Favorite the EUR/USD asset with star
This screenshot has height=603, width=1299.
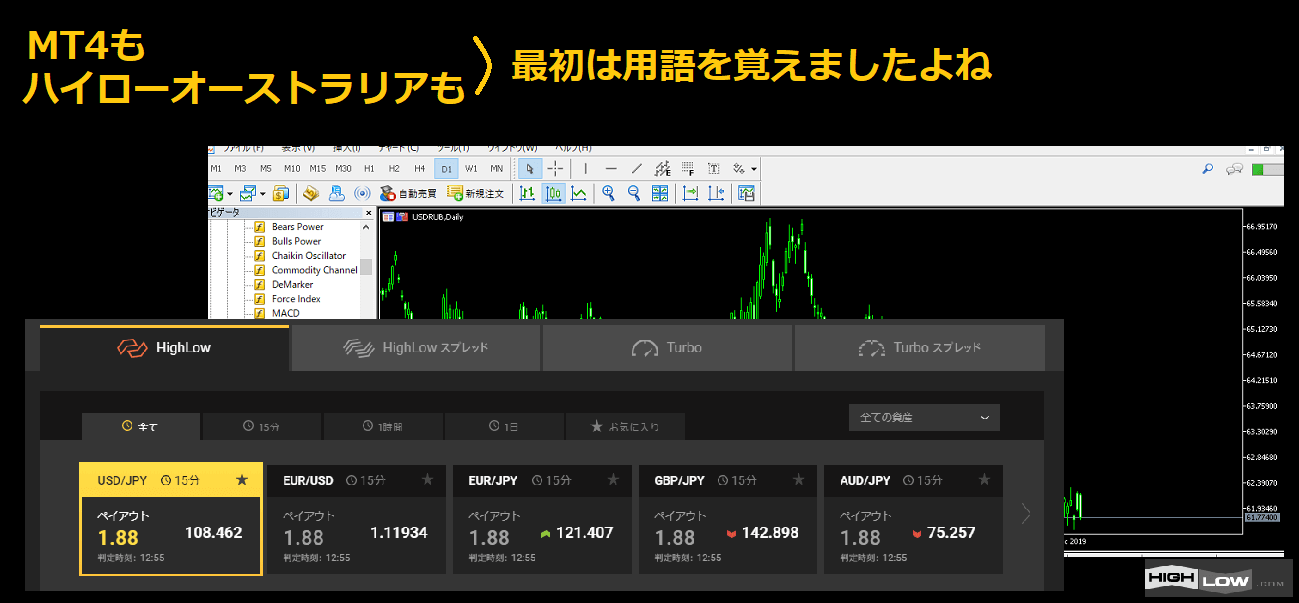click(428, 480)
